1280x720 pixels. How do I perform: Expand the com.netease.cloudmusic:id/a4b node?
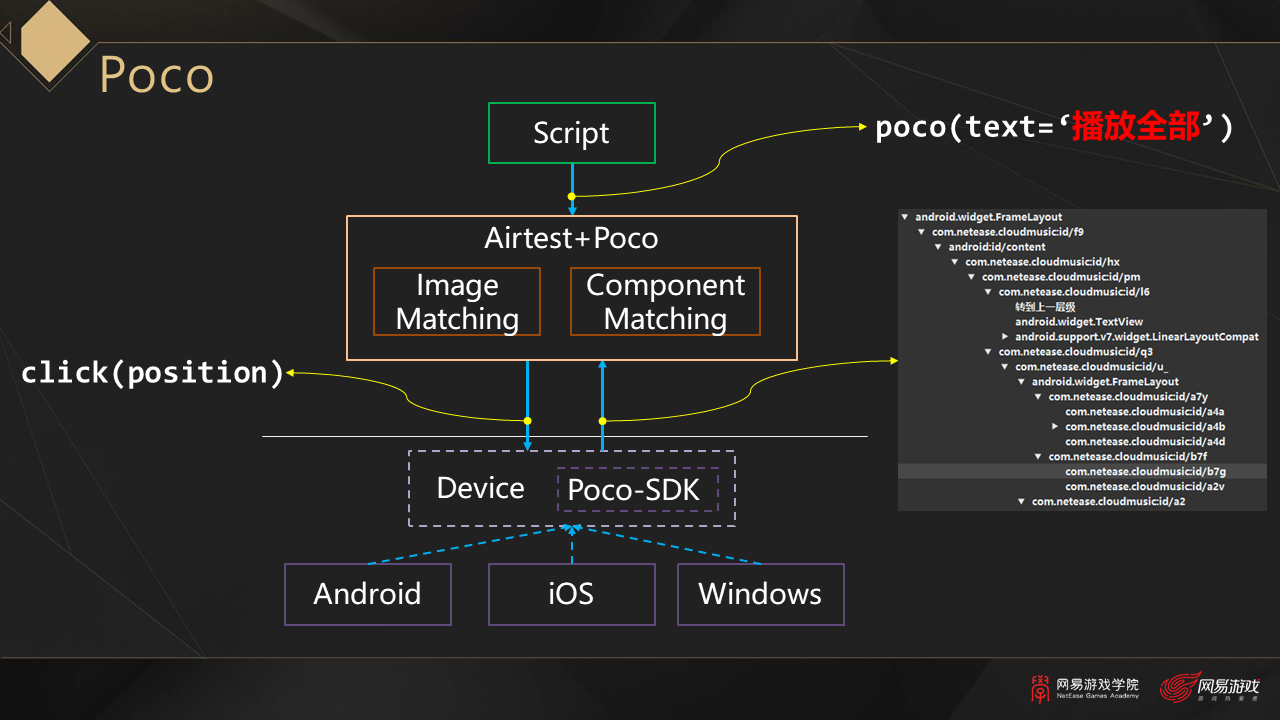click(x=1055, y=427)
